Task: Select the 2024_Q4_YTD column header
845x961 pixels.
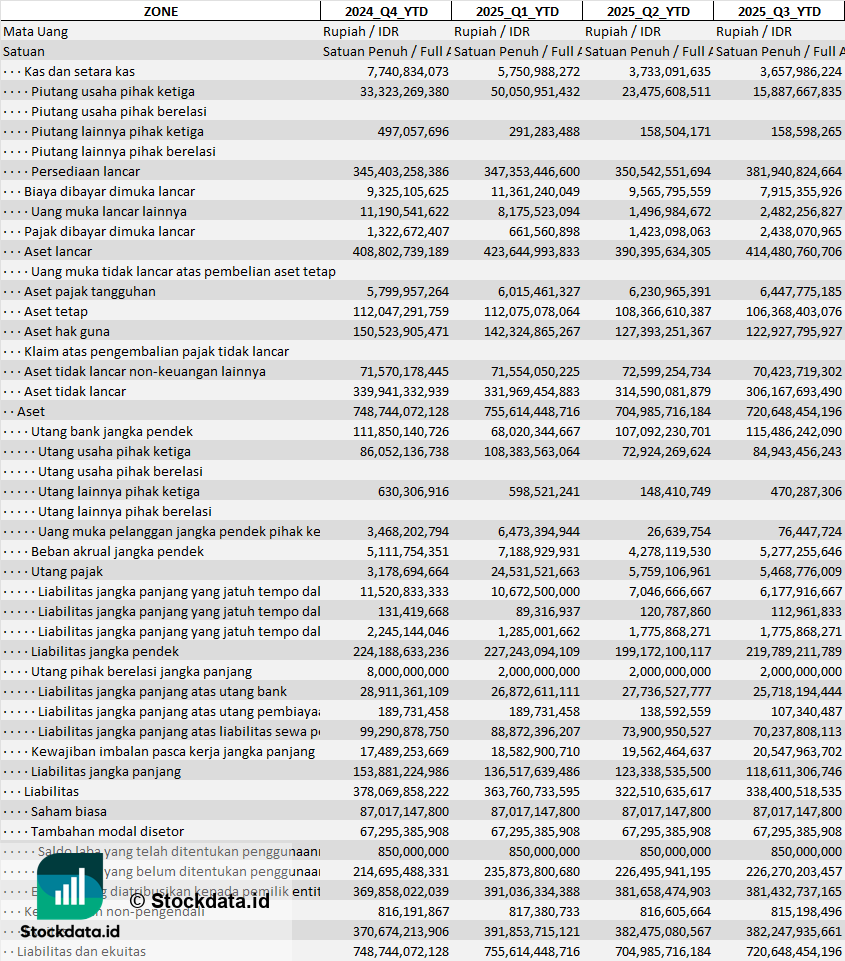Action: coord(386,11)
